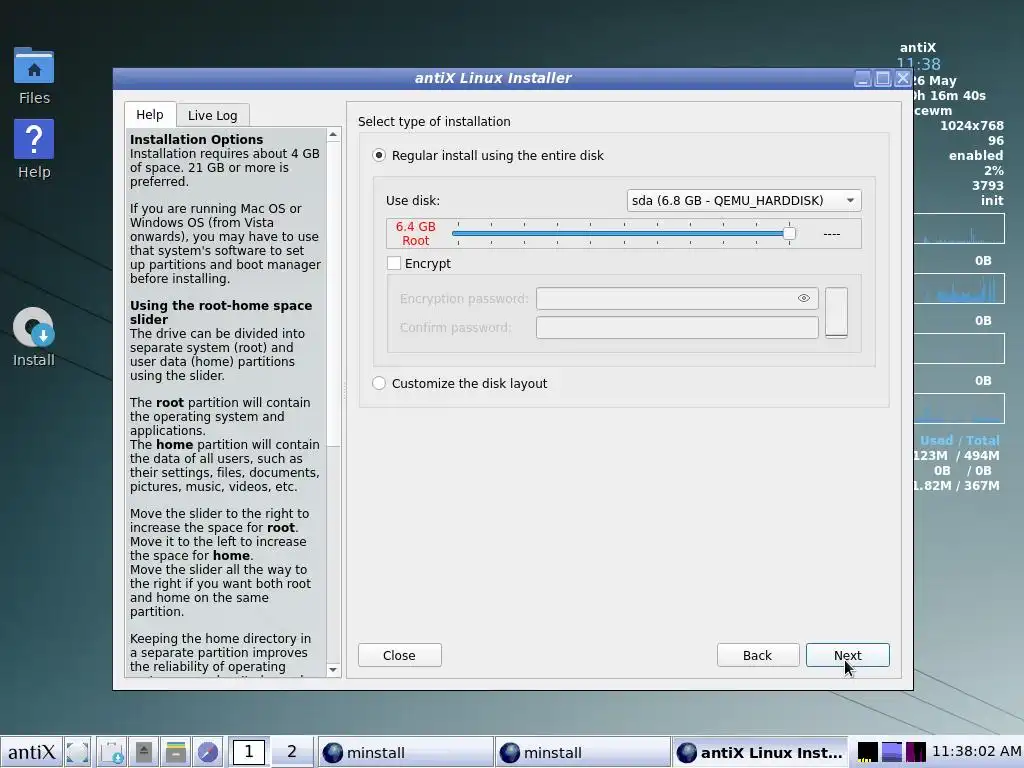Select antiX Linux Installer taskbar entry

(x=760, y=752)
